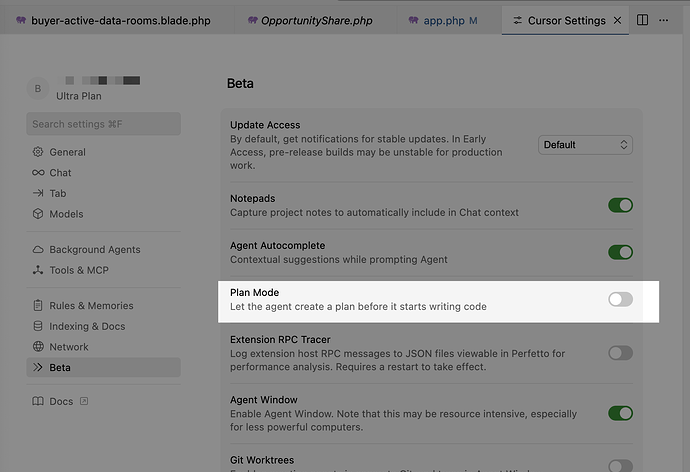The height and width of the screenshot is (472, 690).
Task: Open the General settings gear icon
Action: pos(38,152)
